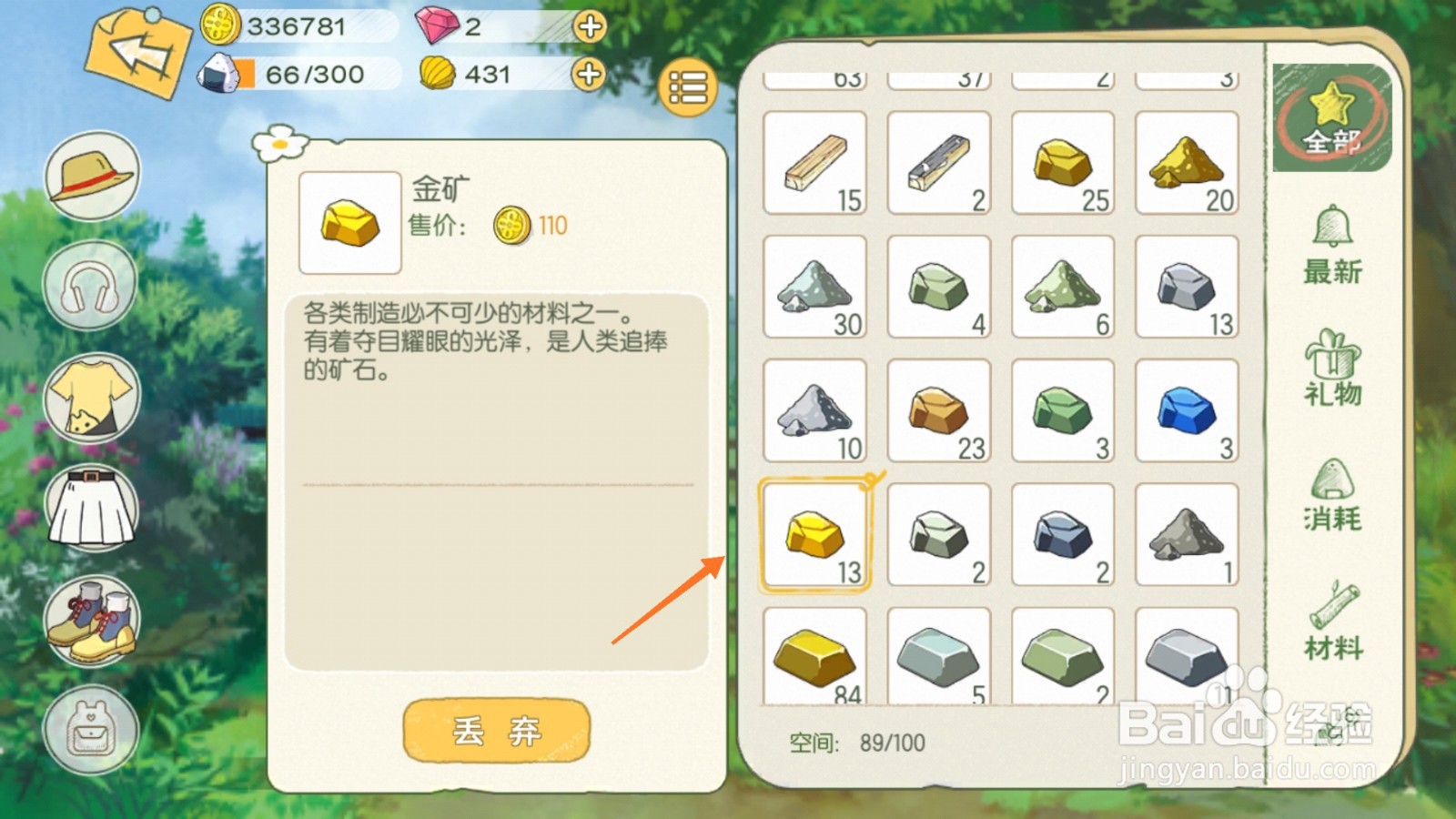Add more red gems with plus
The width and height of the screenshot is (1456, 819).
[x=590, y=26]
